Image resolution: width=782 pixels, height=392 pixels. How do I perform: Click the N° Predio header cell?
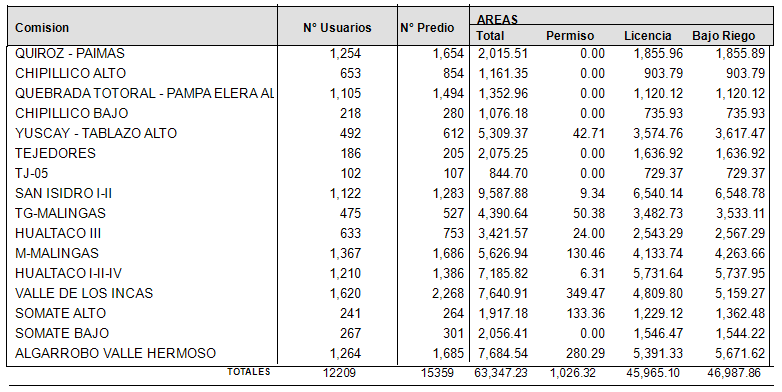coord(427,27)
